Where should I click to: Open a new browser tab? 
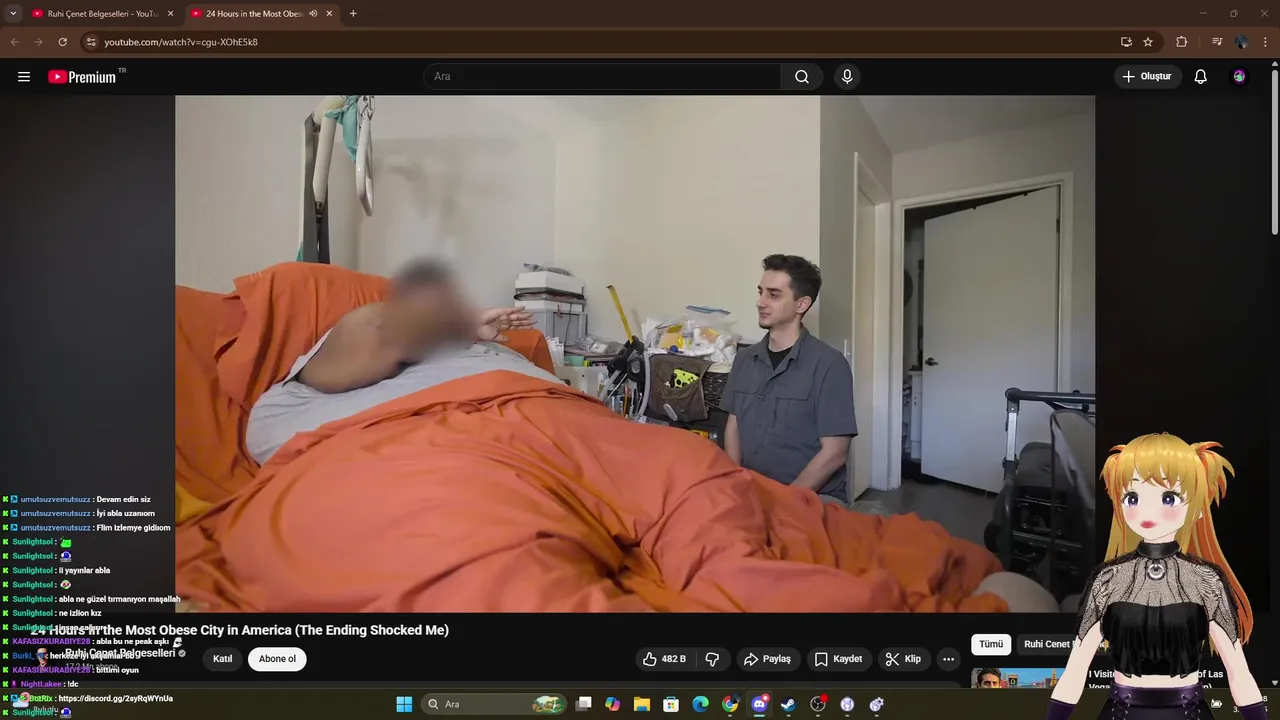point(353,14)
